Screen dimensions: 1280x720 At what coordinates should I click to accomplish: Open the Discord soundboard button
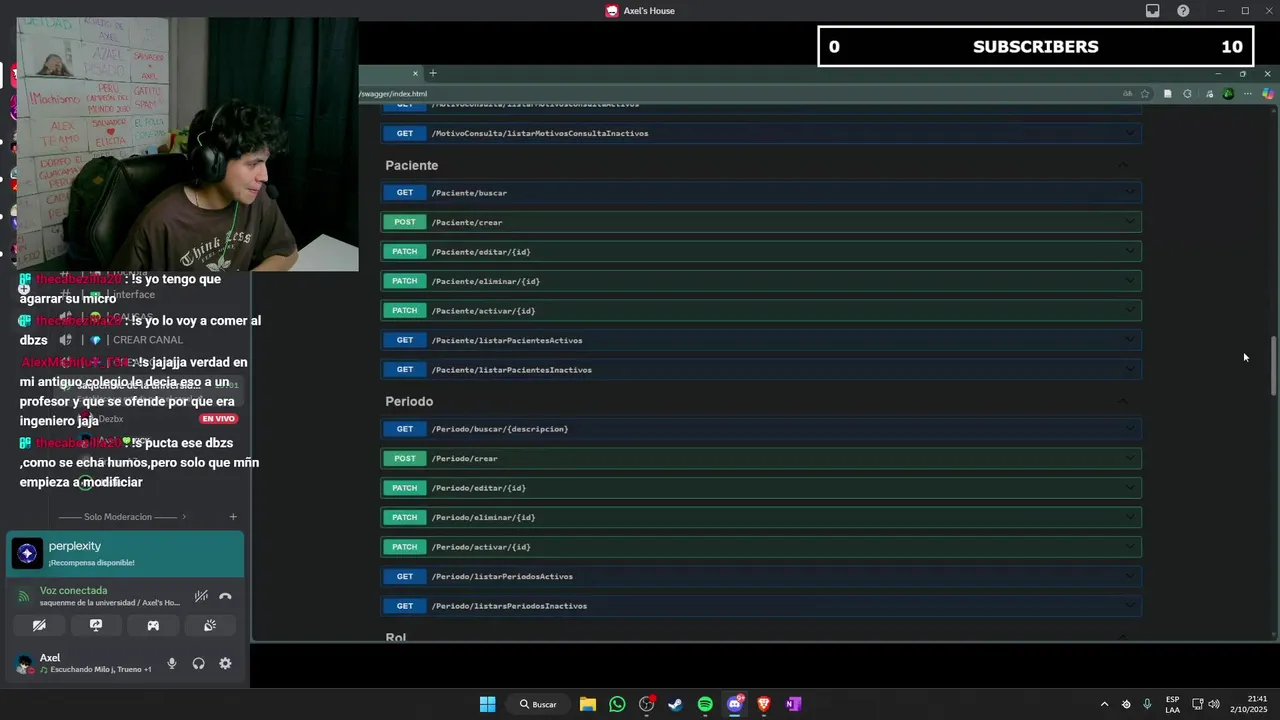pos(210,625)
